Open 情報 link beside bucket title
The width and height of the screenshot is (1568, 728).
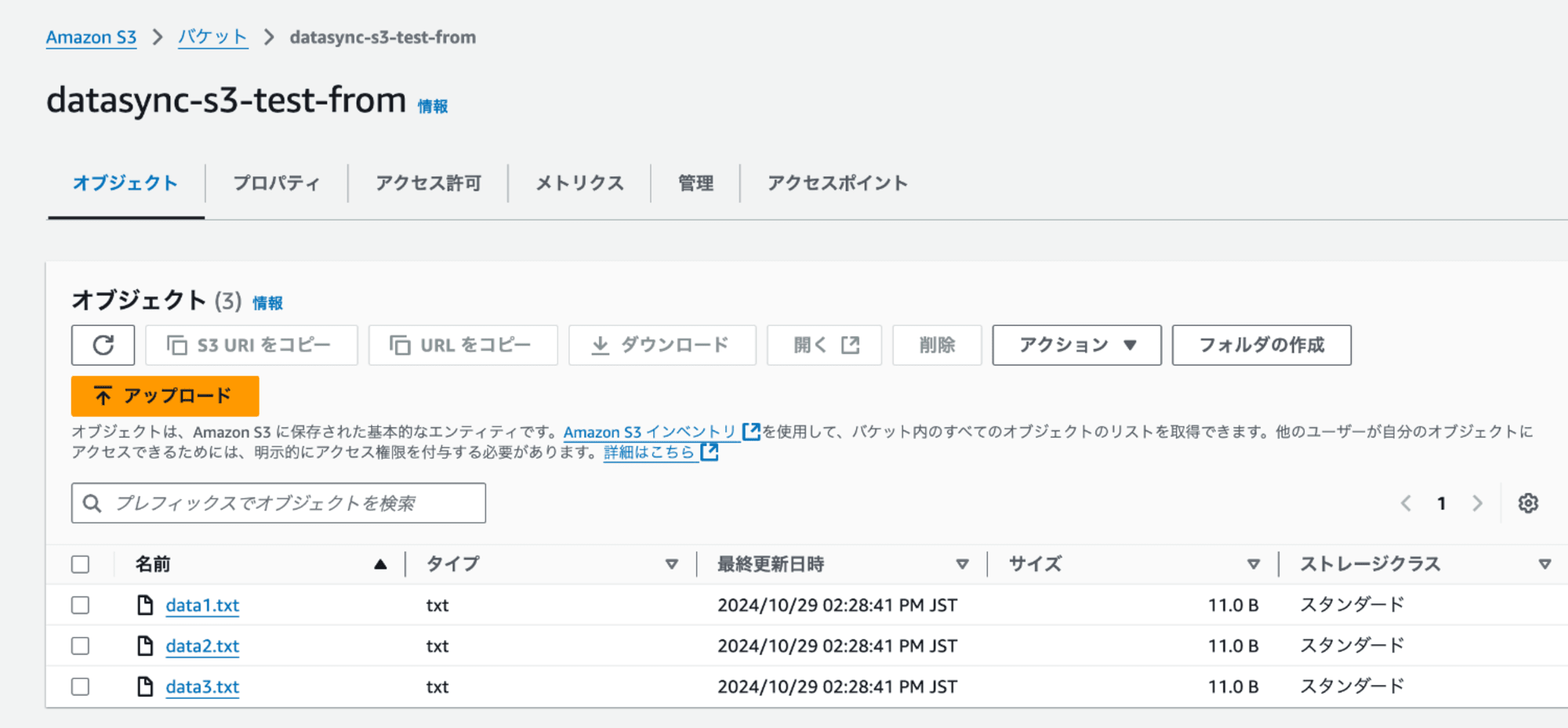click(x=433, y=106)
